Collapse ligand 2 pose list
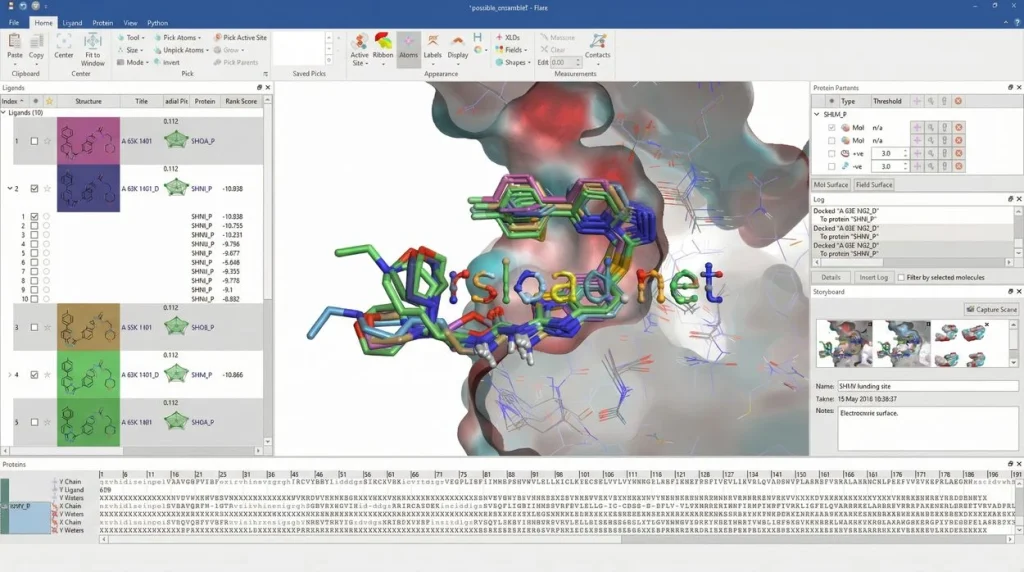Screen dimensions: 1024x572 tap(10, 188)
